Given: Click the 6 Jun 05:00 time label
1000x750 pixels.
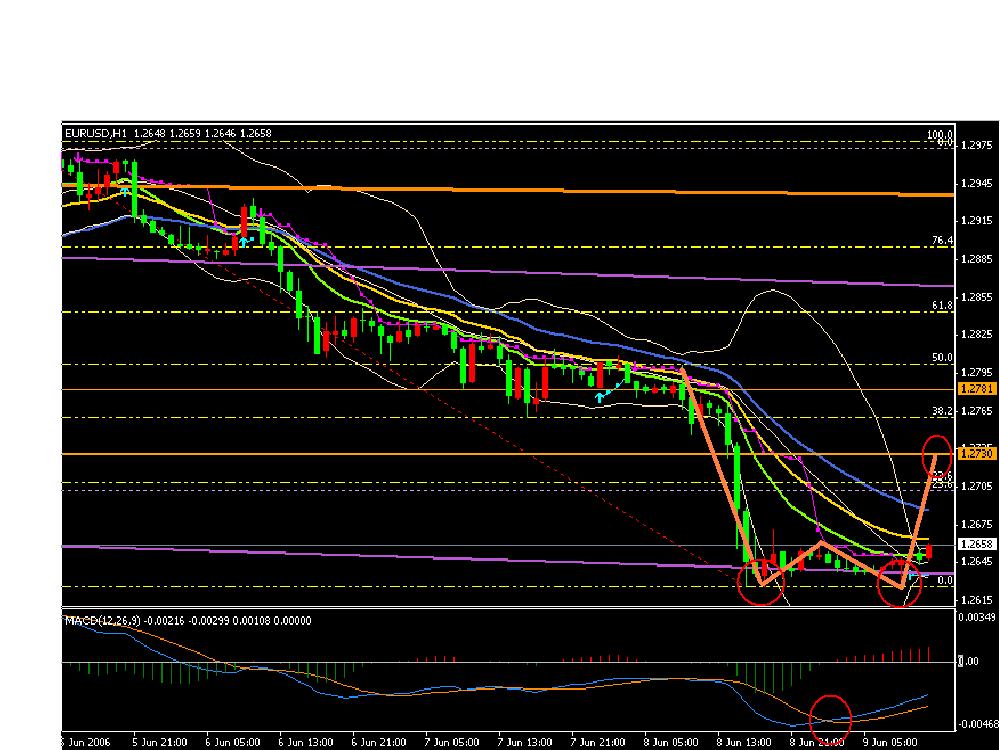Looking at the screenshot, I should tap(233, 742).
